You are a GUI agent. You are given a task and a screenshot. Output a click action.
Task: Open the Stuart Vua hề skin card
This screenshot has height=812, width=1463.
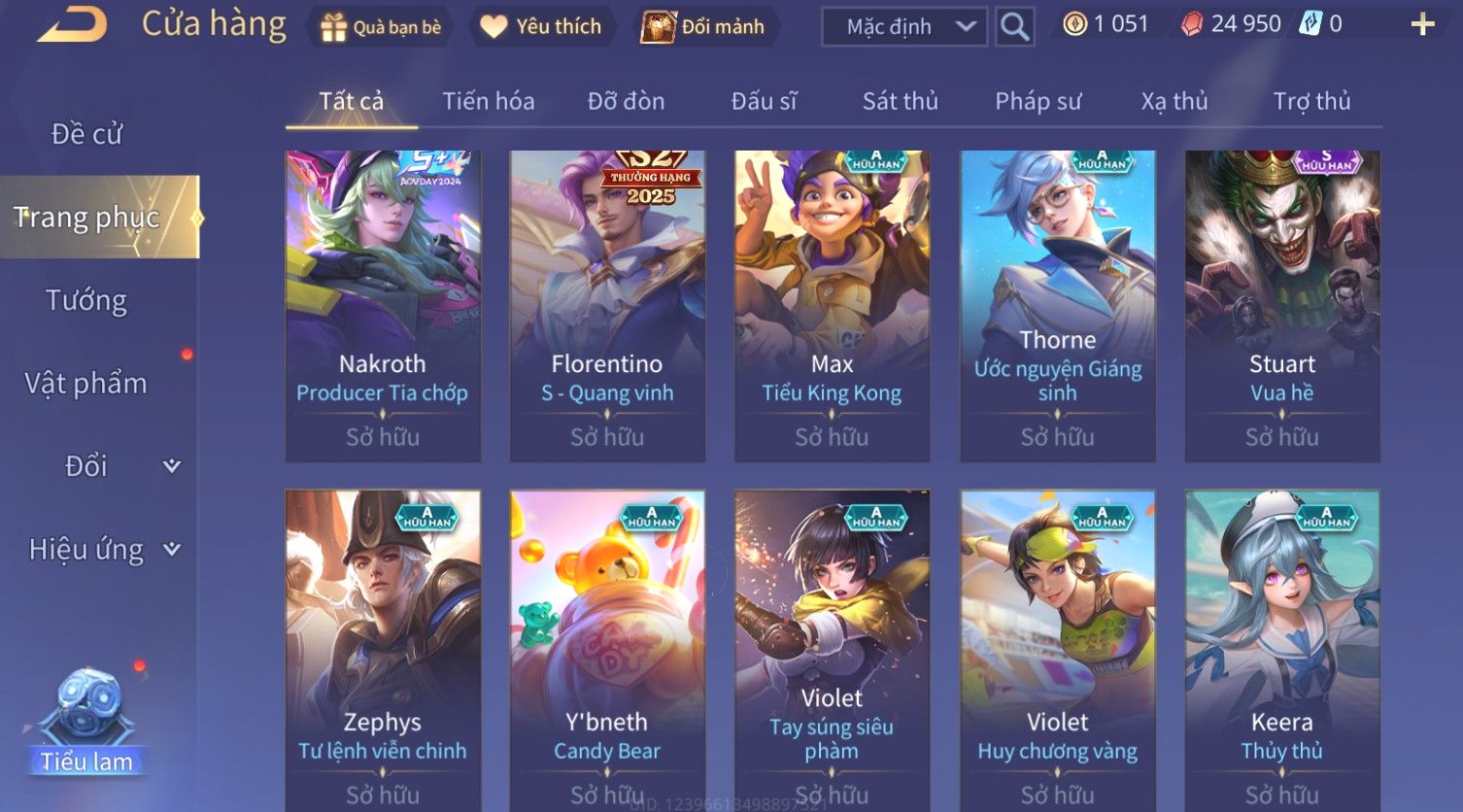pos(1282,306)
